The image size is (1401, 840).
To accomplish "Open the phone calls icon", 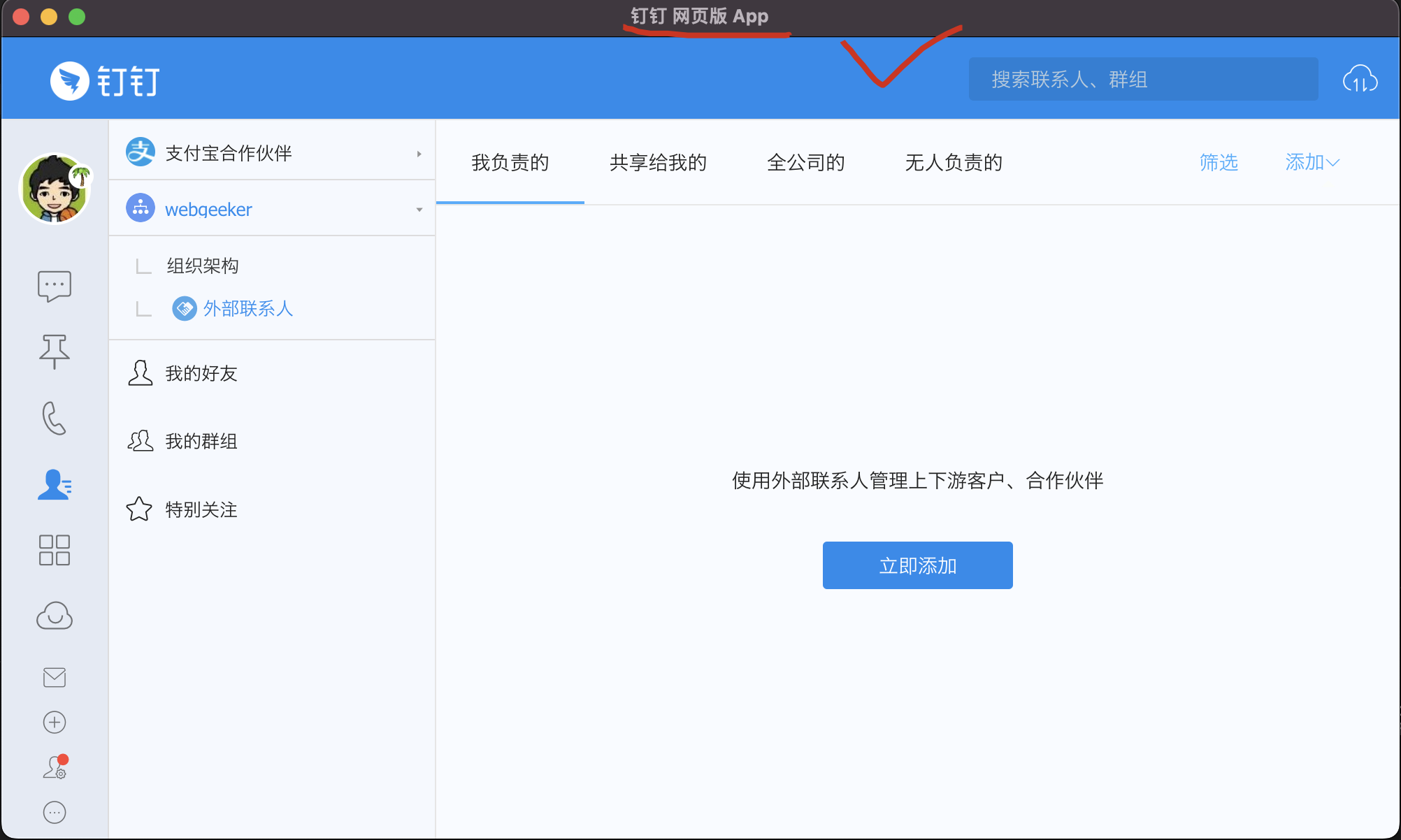I will (55, 418).
